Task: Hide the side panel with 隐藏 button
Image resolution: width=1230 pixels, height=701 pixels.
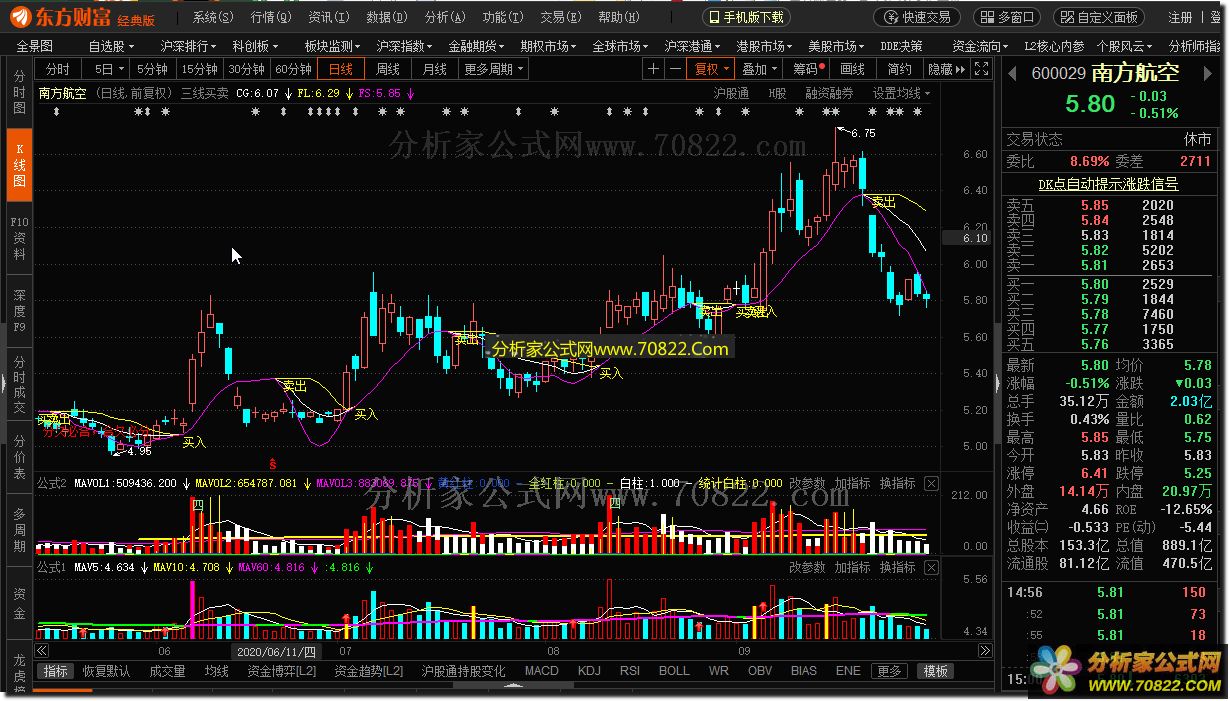Action: point(946,69)
